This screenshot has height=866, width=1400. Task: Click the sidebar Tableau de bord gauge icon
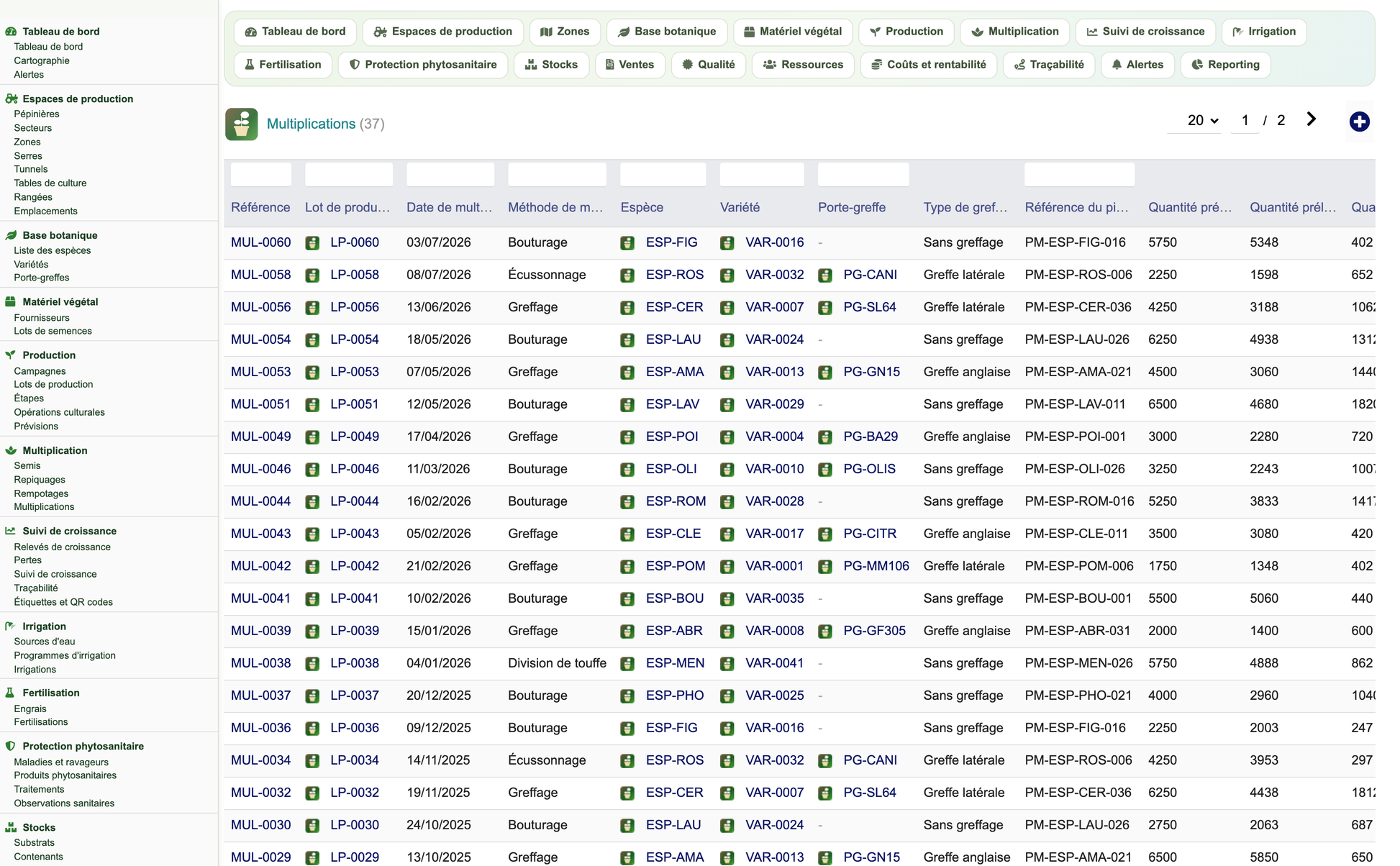tap(11, 32)
